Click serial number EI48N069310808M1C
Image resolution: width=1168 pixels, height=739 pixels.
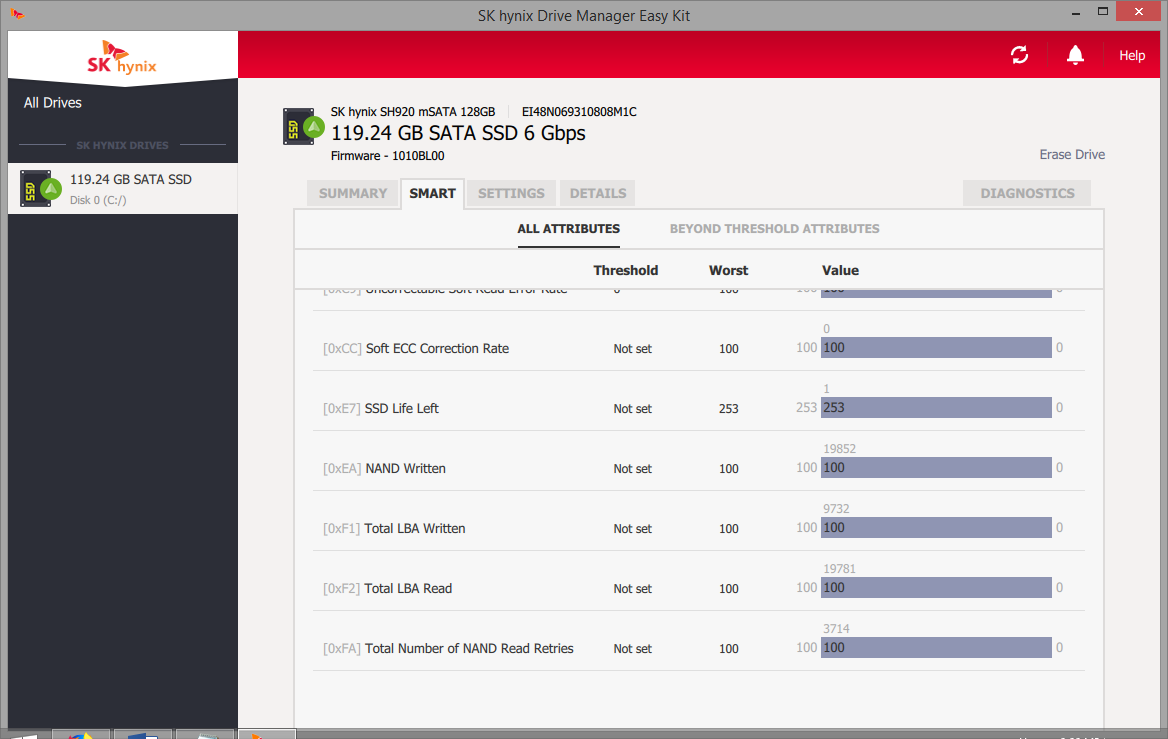tap(579, 112)
